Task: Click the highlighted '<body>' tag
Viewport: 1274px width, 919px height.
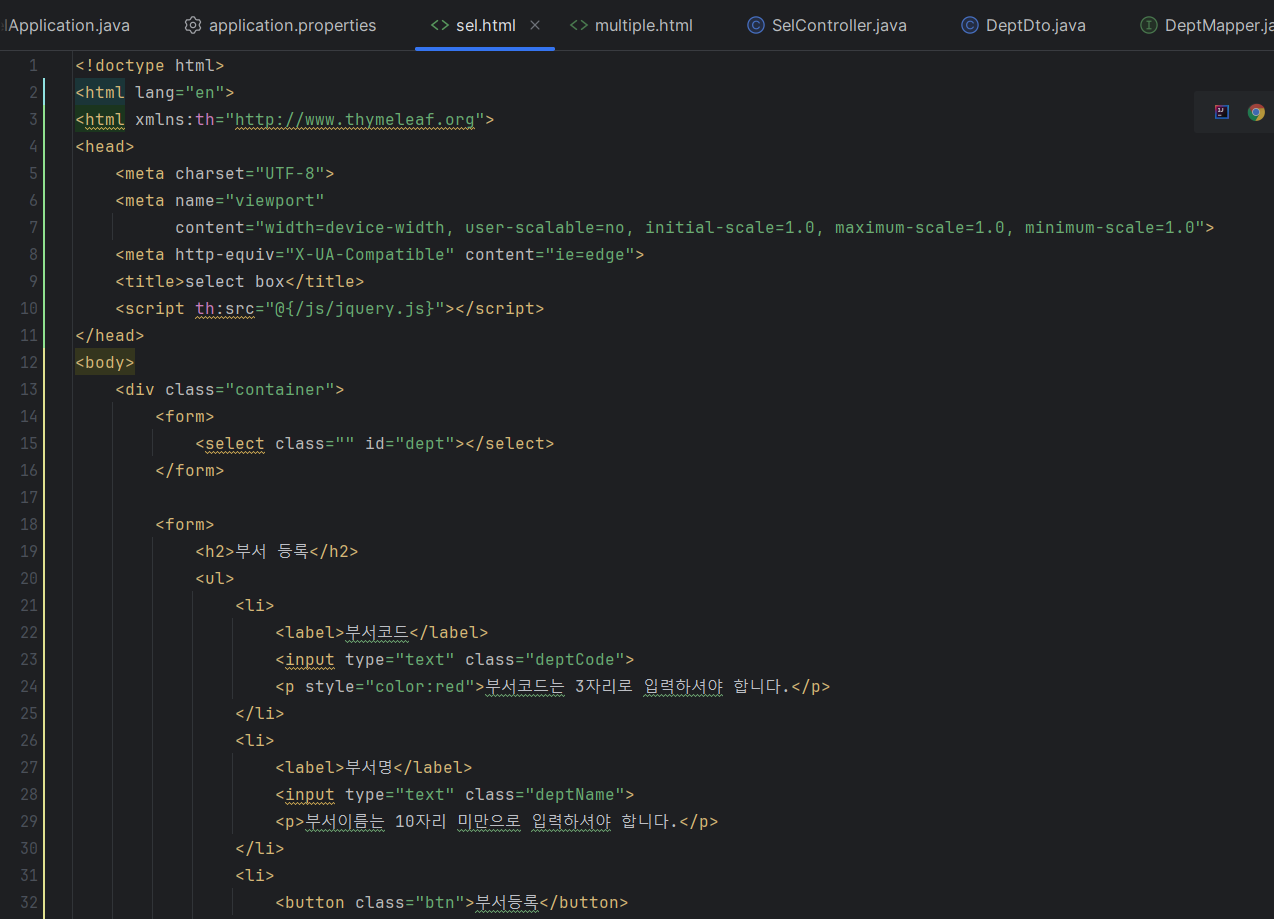Action: coord(105,363)
